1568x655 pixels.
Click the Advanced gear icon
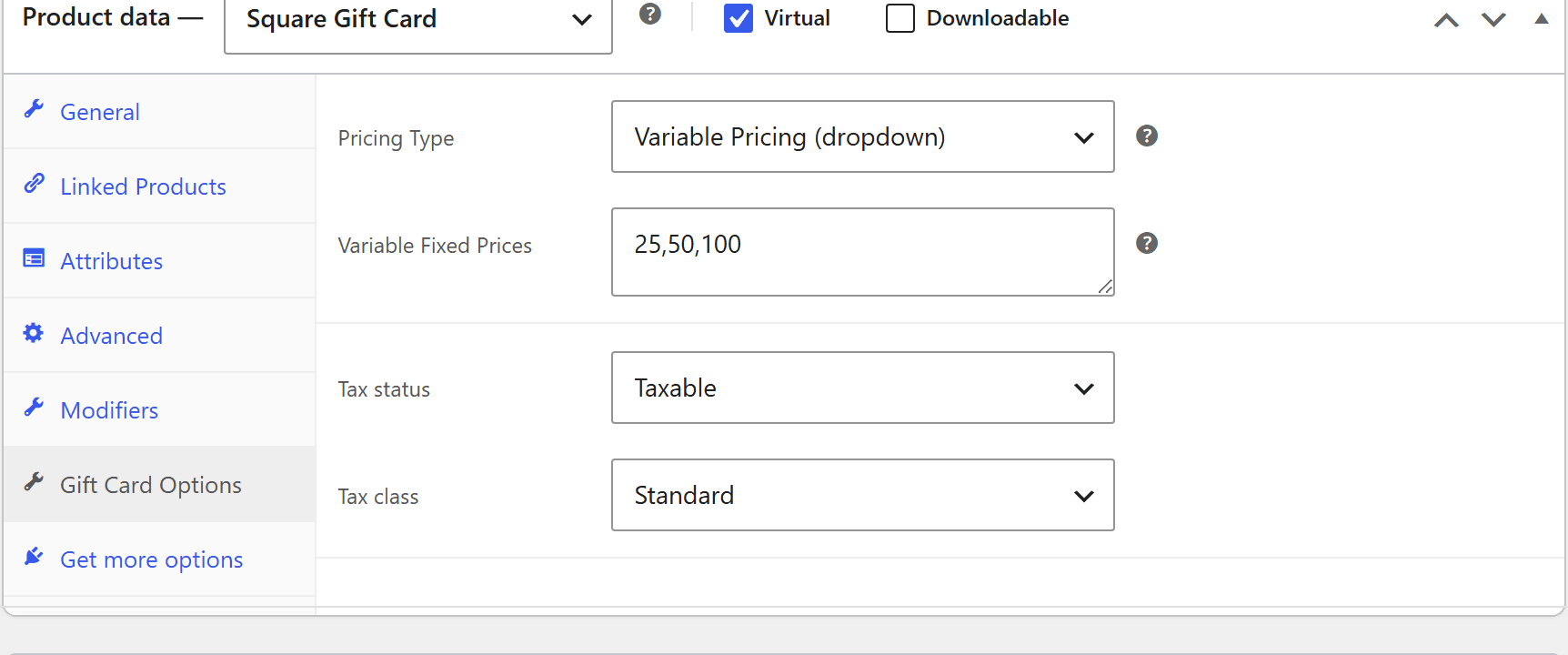tap(34, 333)
